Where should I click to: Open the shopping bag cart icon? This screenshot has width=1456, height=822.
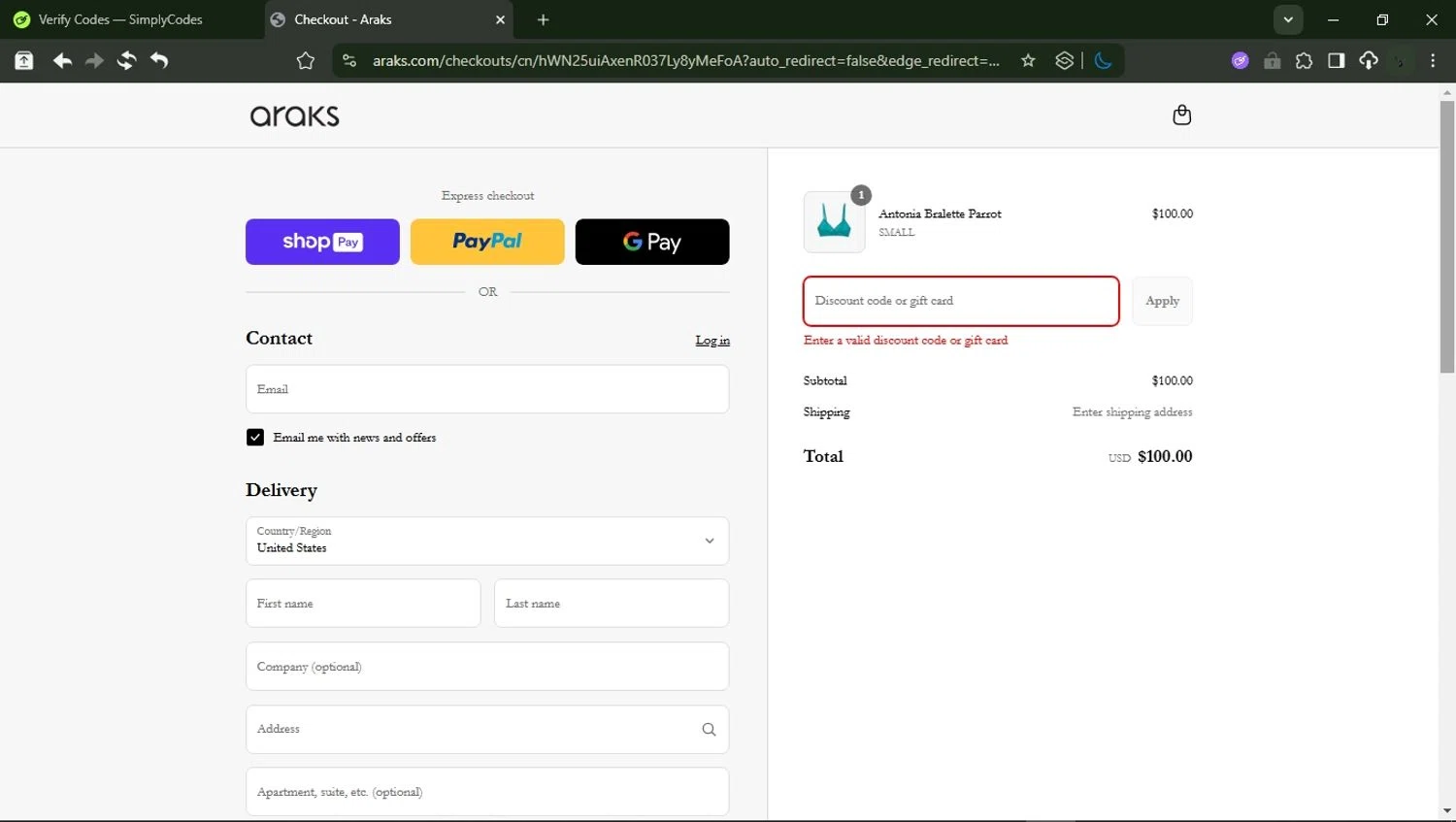pos(1181,115)
